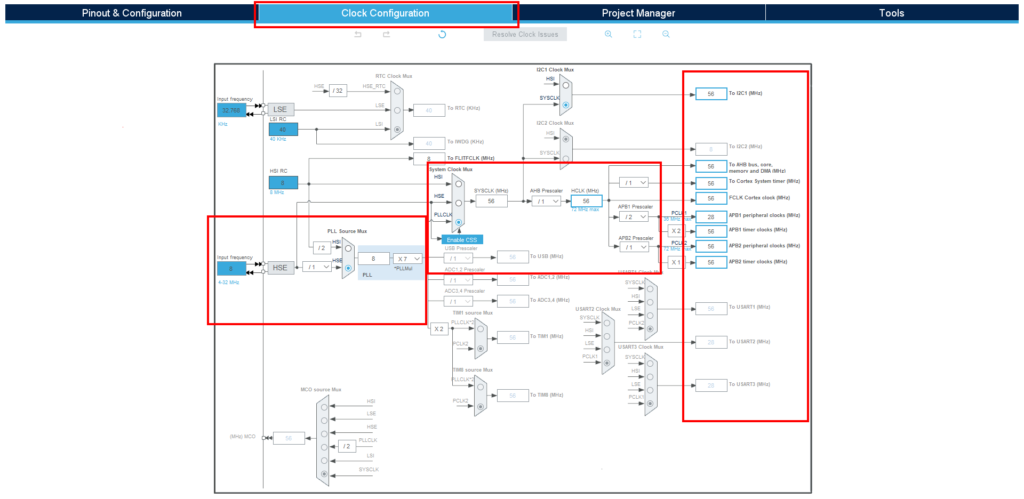The width and height of the screenshot is (1024, 499).
Task: Click To AHB bus value field
Action: (711, 167)
